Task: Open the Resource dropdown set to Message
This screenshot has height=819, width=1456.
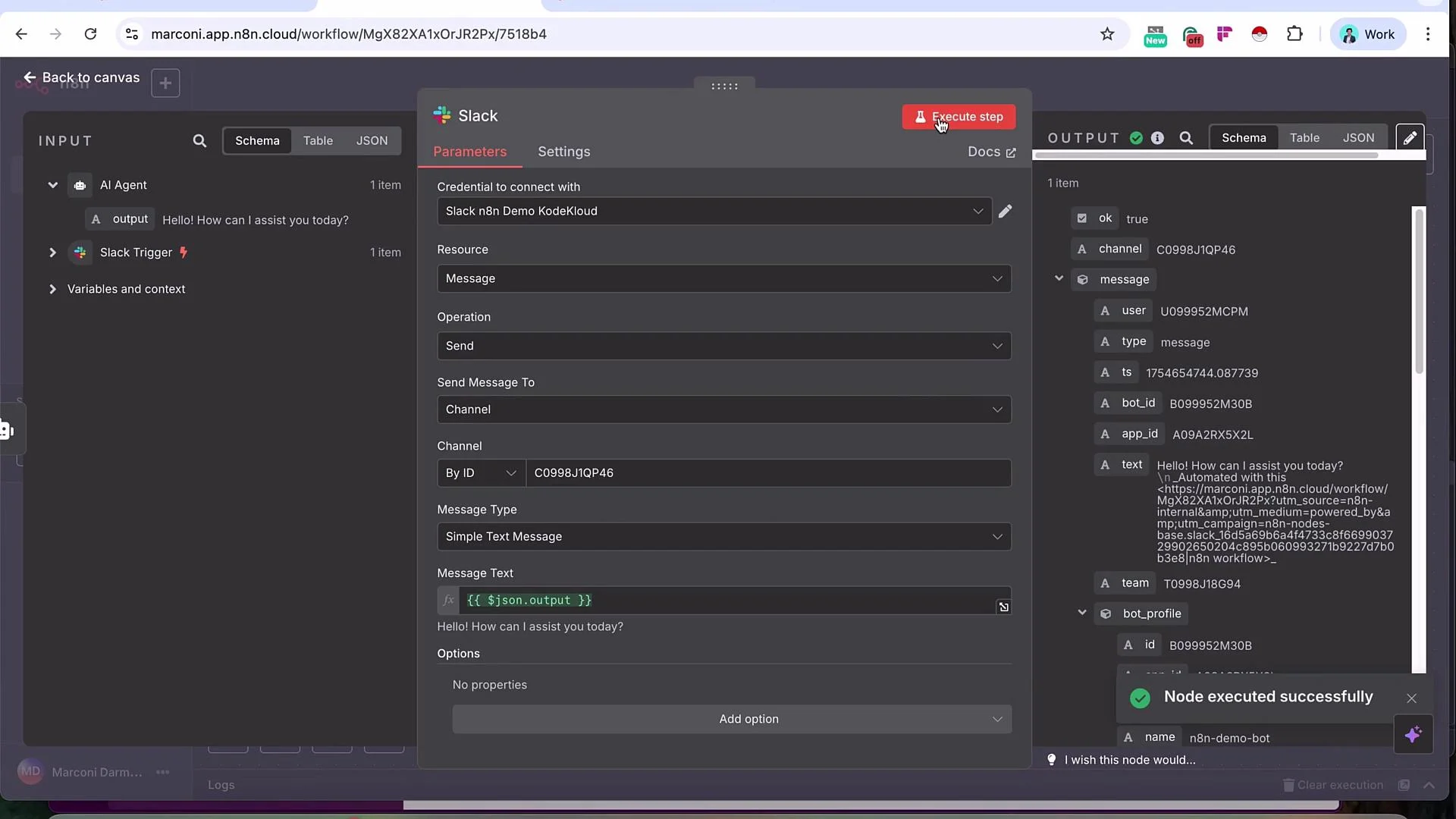Action: click(x=724, y=278)
